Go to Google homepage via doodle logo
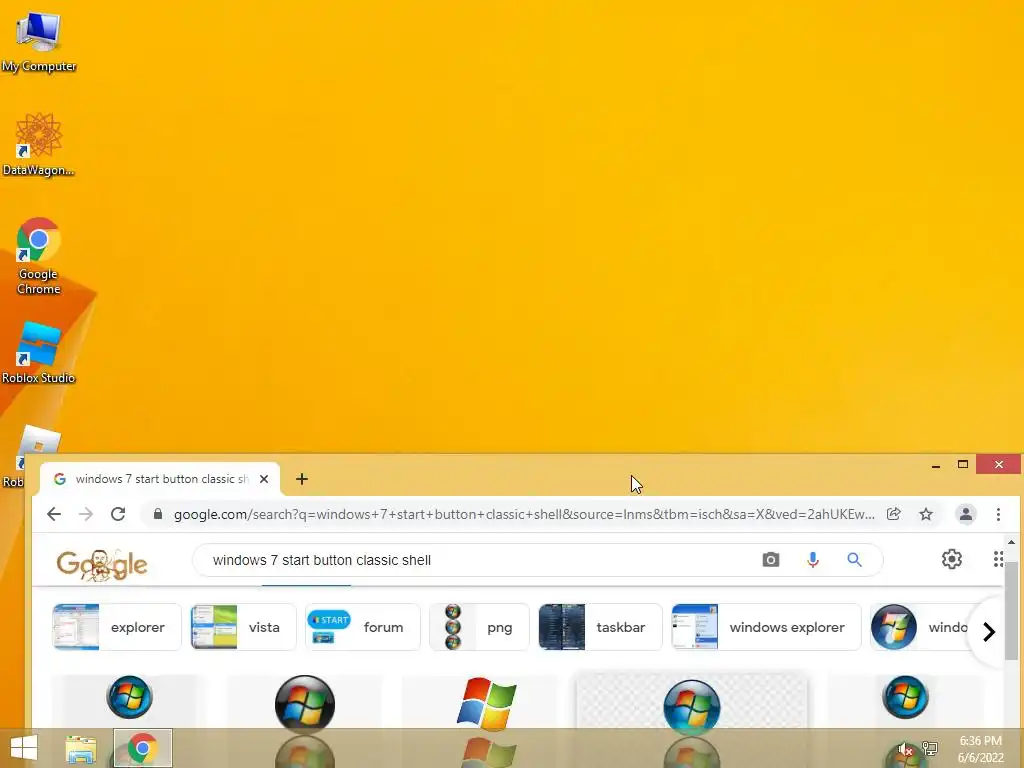This screenshot has width=1024, height=768. [x=102, y=564]
